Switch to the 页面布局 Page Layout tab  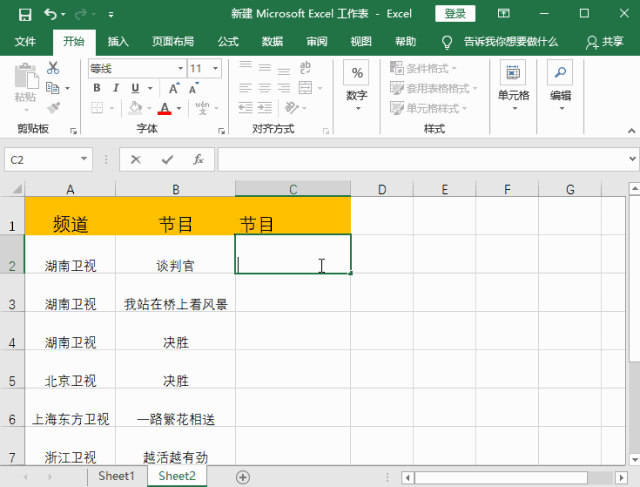pos(173,42)
